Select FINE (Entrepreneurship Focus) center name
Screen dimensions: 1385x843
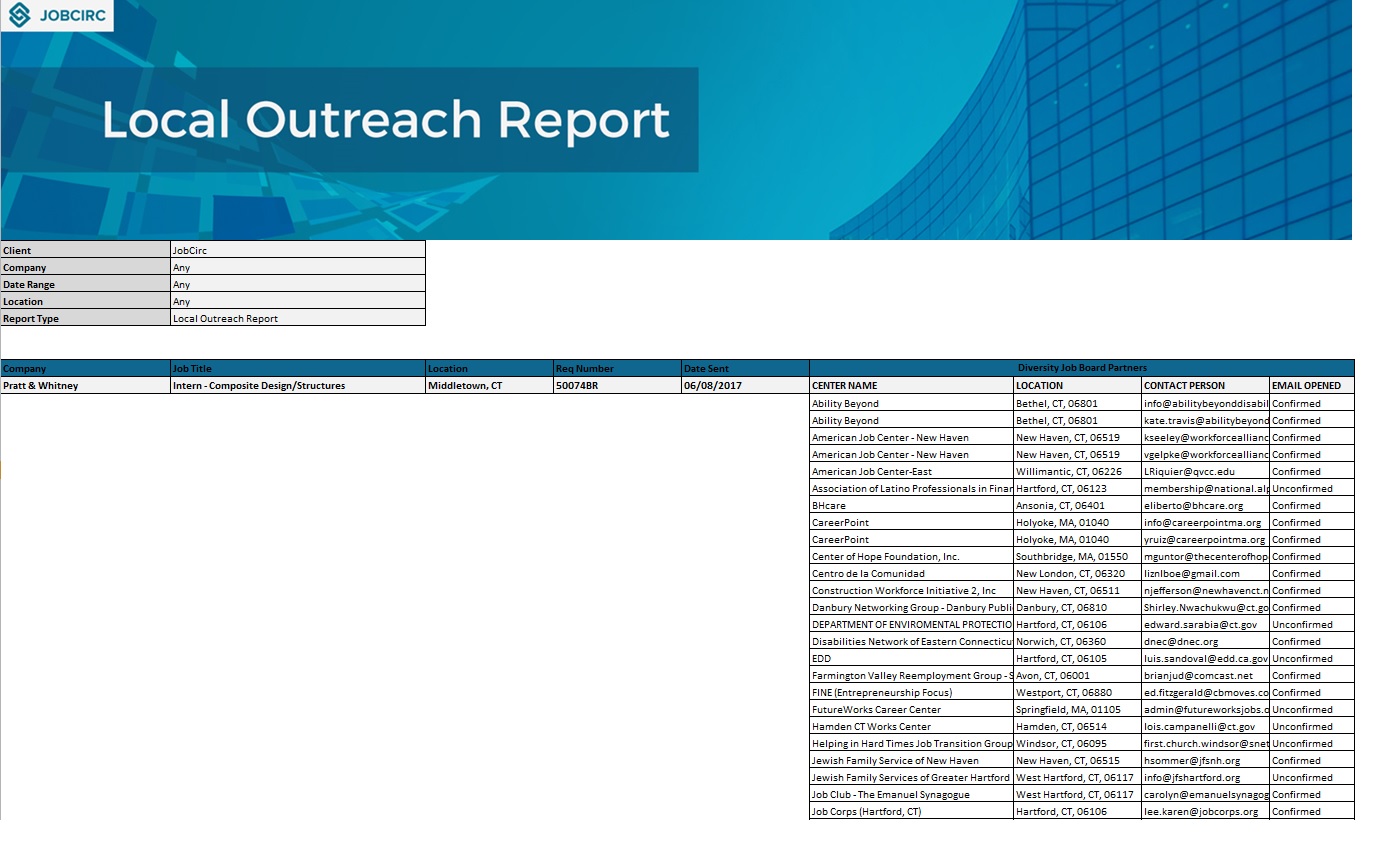912,692
